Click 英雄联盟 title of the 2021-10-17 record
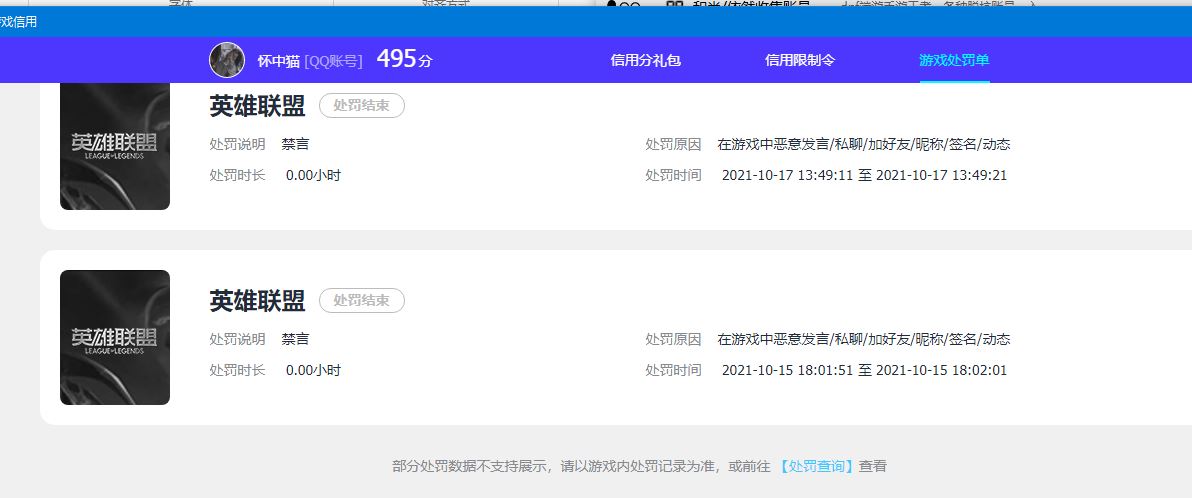 coord(257,106)
